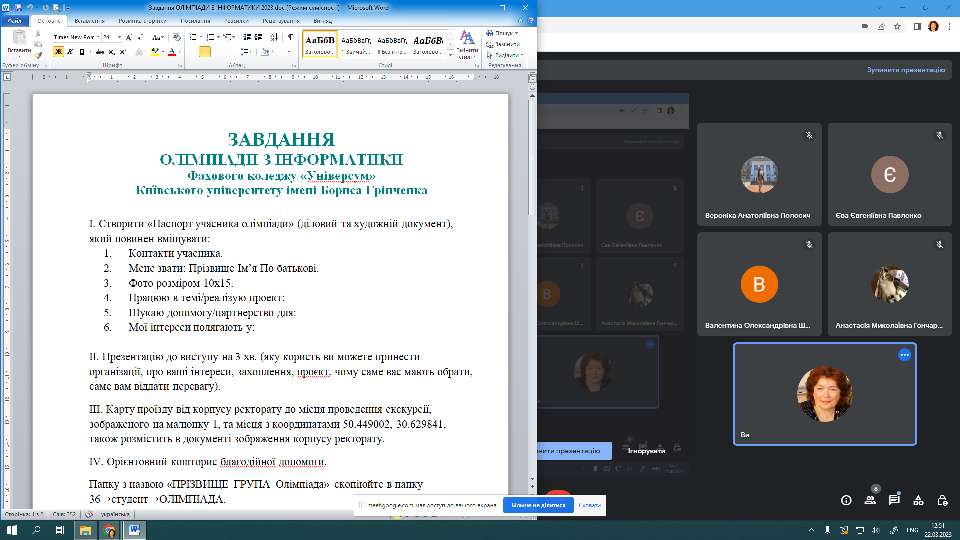Toggle Bold formatting button
Image resolution: width=960 pixels, height=540 pixels.
58,52
